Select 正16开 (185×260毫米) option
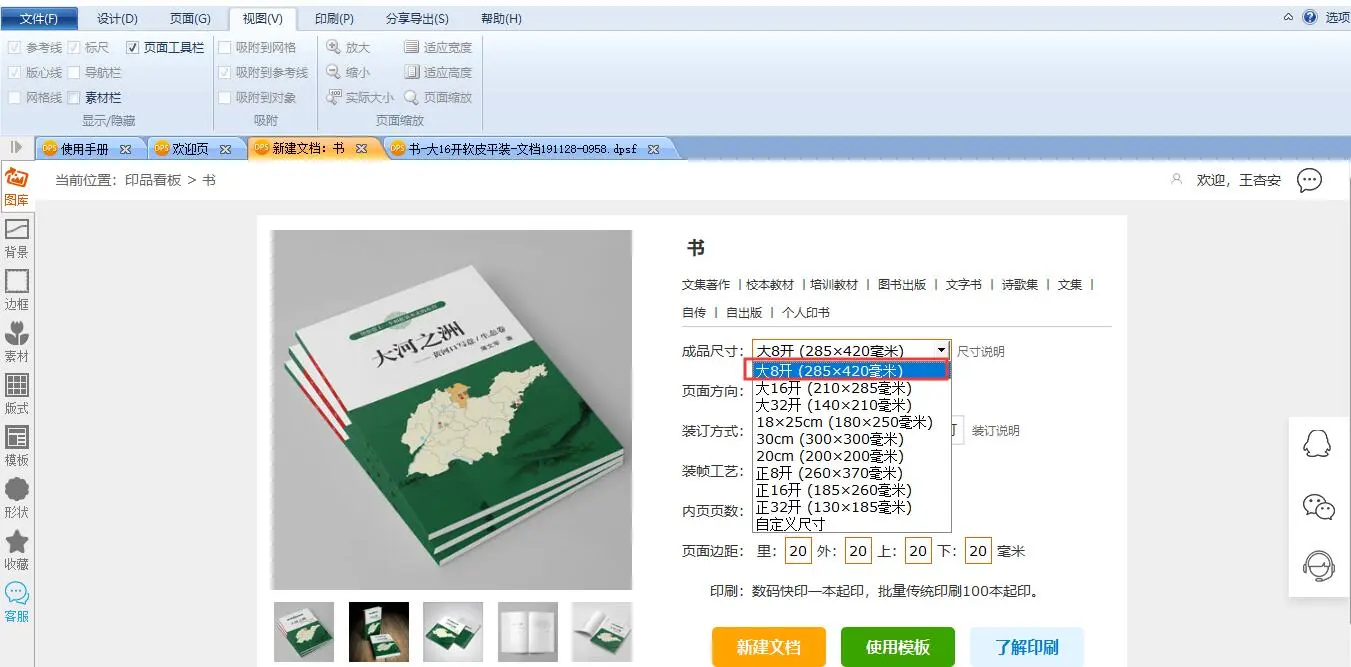The height and width of the screenshot is (667, 1351). tap(851, 490)
